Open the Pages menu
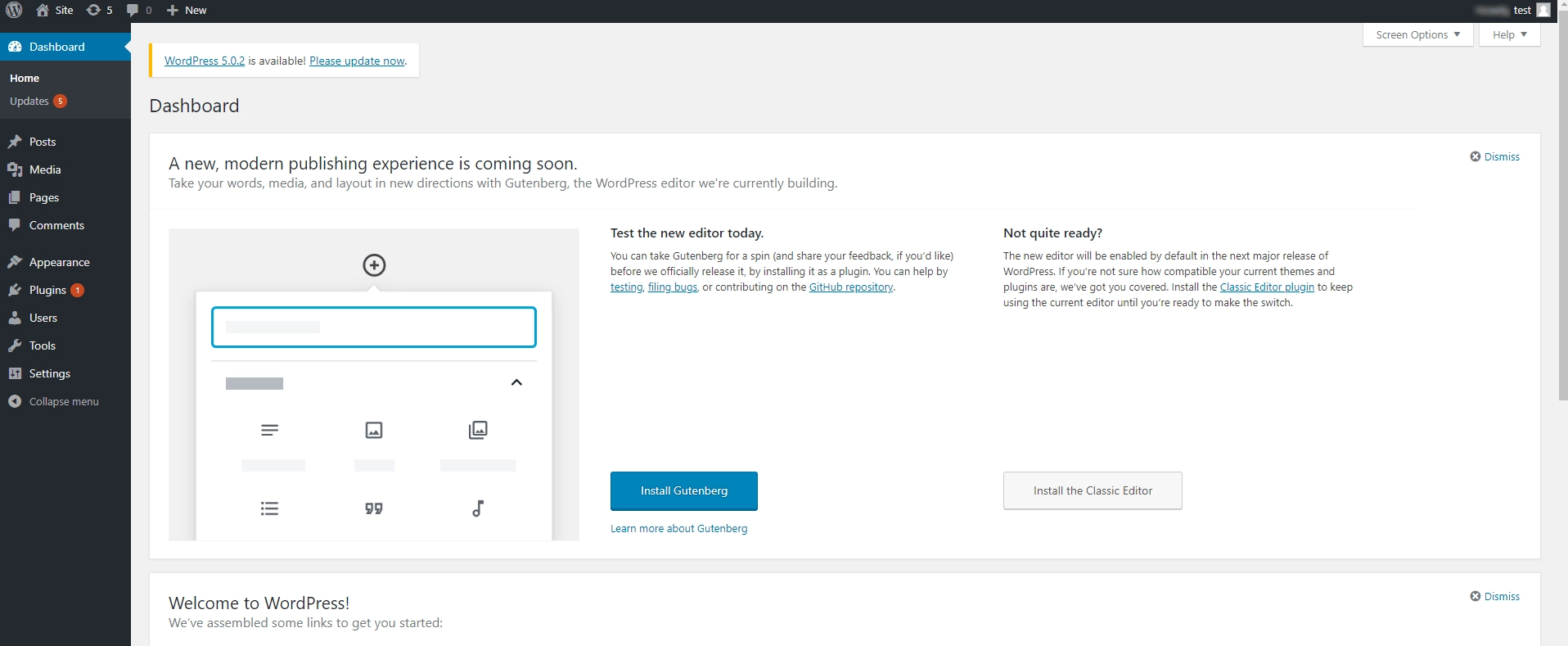Viewport: 1568px width, 646px height. coord(65,197)
